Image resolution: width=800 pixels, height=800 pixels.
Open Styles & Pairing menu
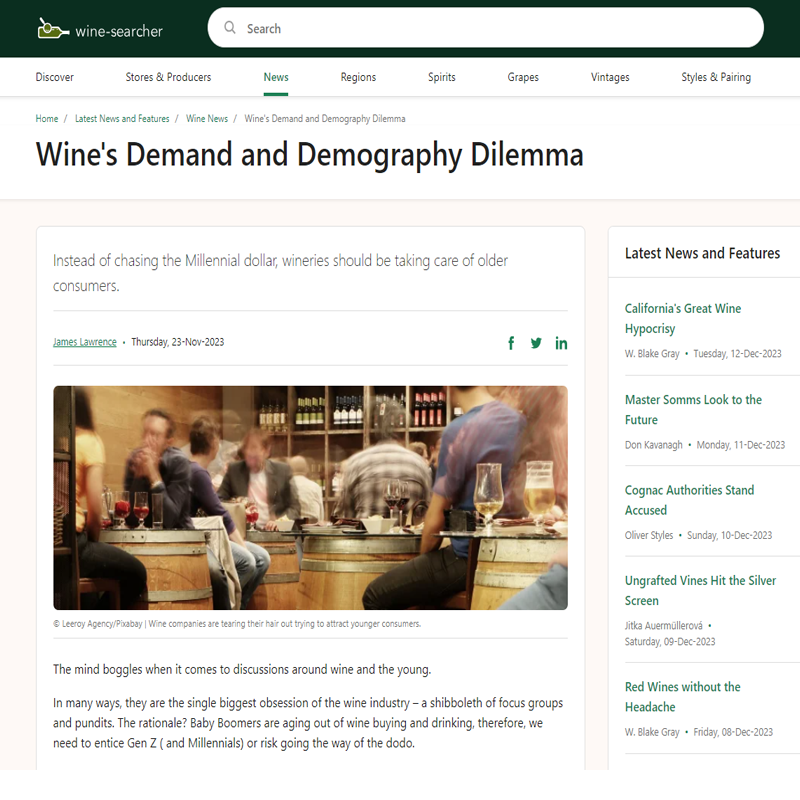(716, 77)
